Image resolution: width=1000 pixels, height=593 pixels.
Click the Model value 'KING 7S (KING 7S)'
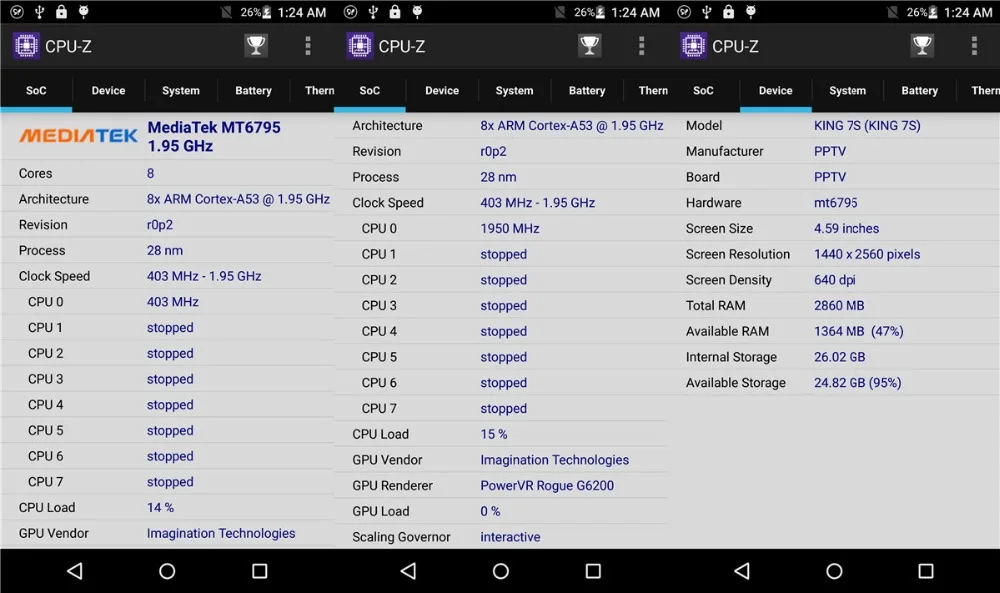point(867,126)
